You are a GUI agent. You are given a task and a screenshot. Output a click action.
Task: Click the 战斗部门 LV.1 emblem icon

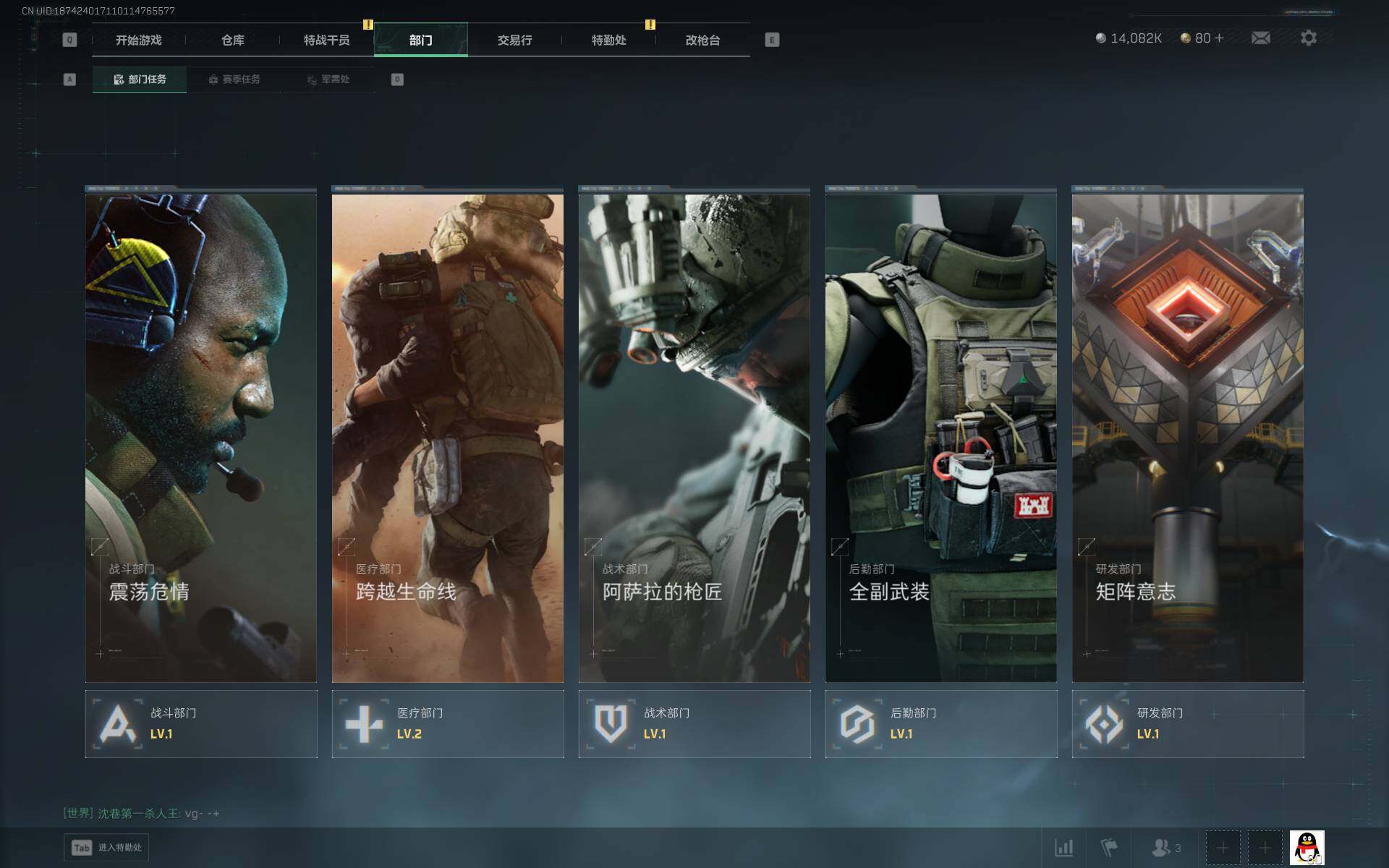(117, 723)
